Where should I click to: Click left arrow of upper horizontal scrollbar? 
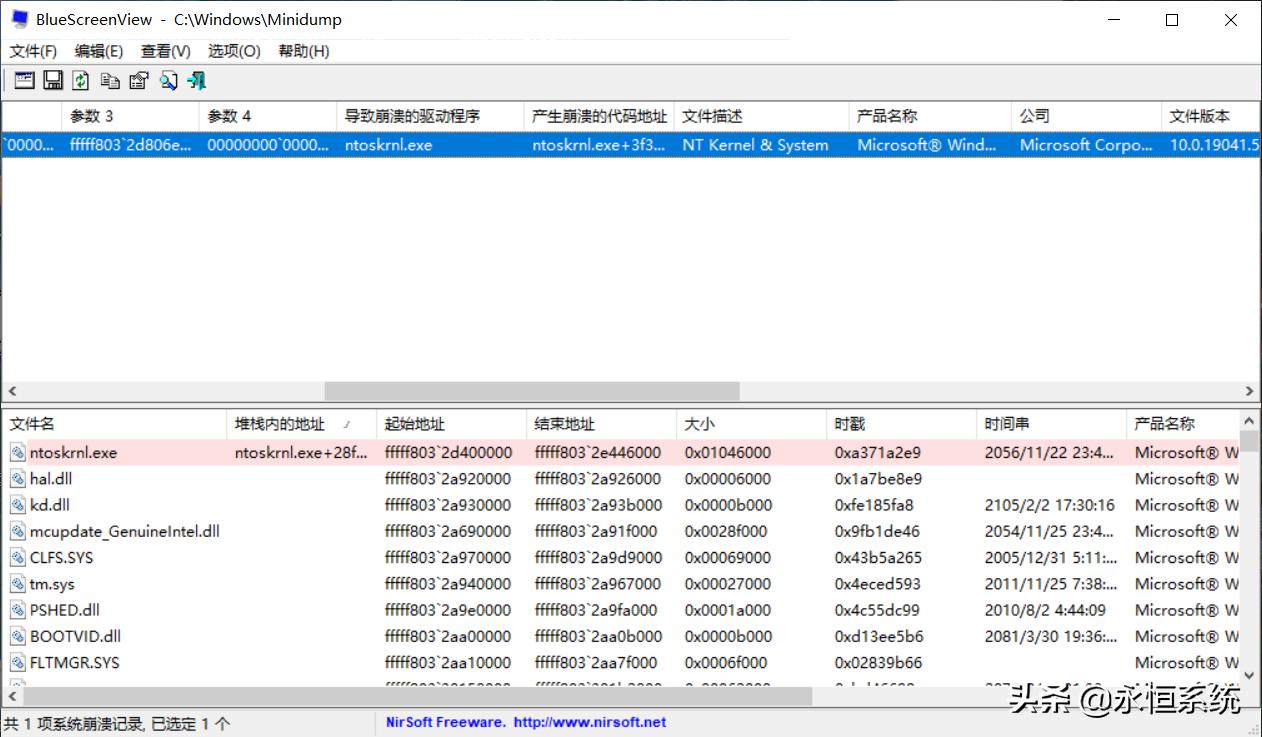(x=11, y=392)
